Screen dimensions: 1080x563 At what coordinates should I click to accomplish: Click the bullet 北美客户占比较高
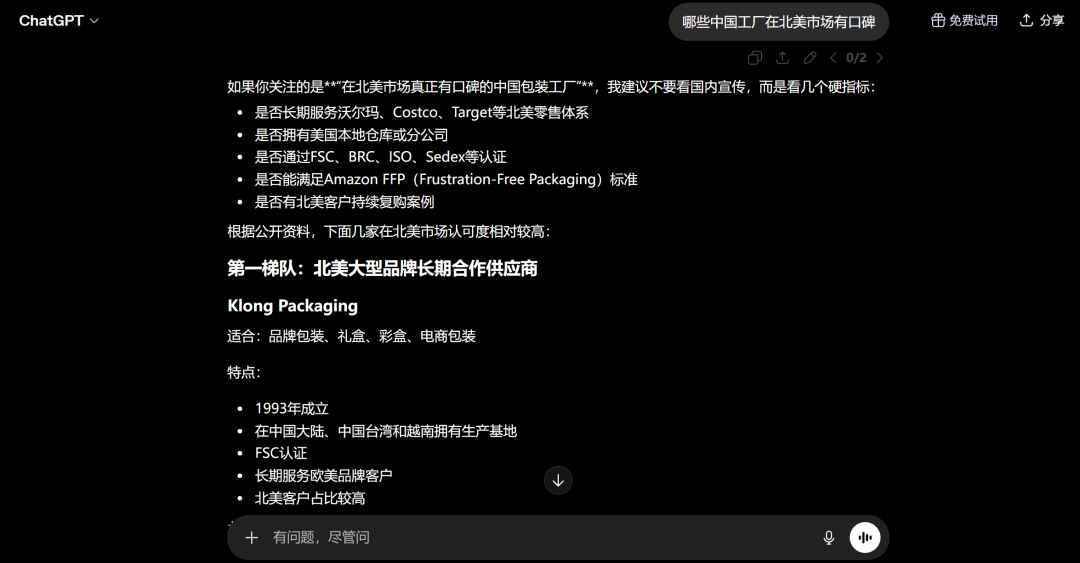pos(310,498)
